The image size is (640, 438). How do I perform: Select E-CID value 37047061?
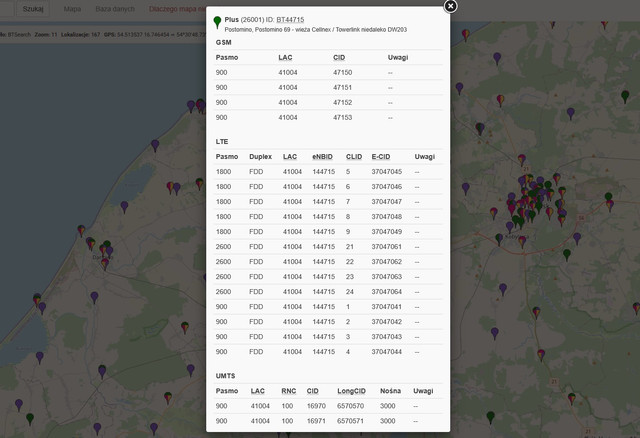(x=387, y=247)
